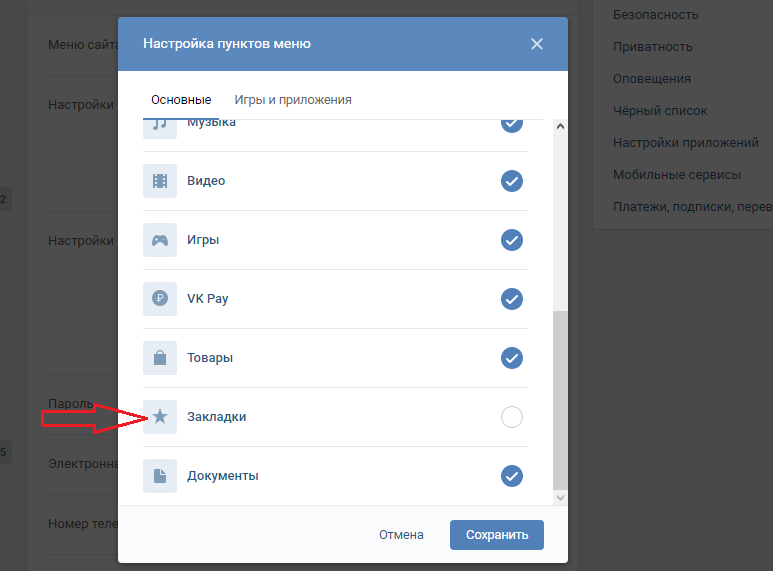
Task: Click the Документы label text
Action: pos(223,476)
